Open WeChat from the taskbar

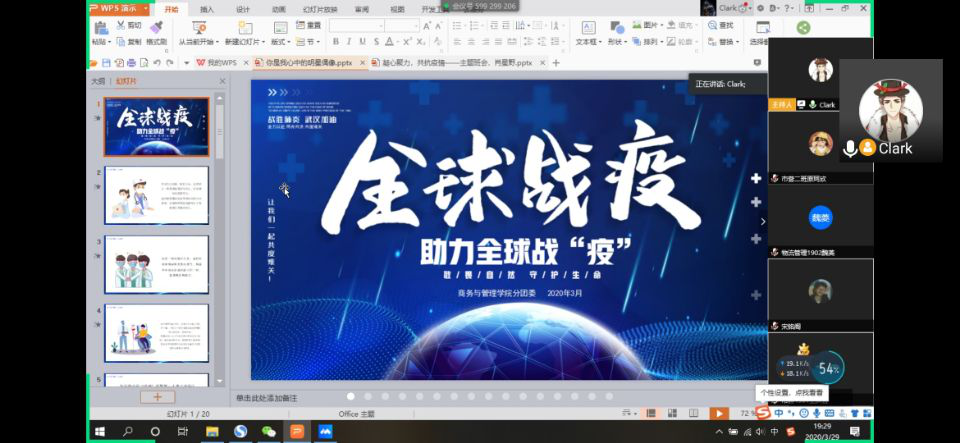(x=268, y=432)
